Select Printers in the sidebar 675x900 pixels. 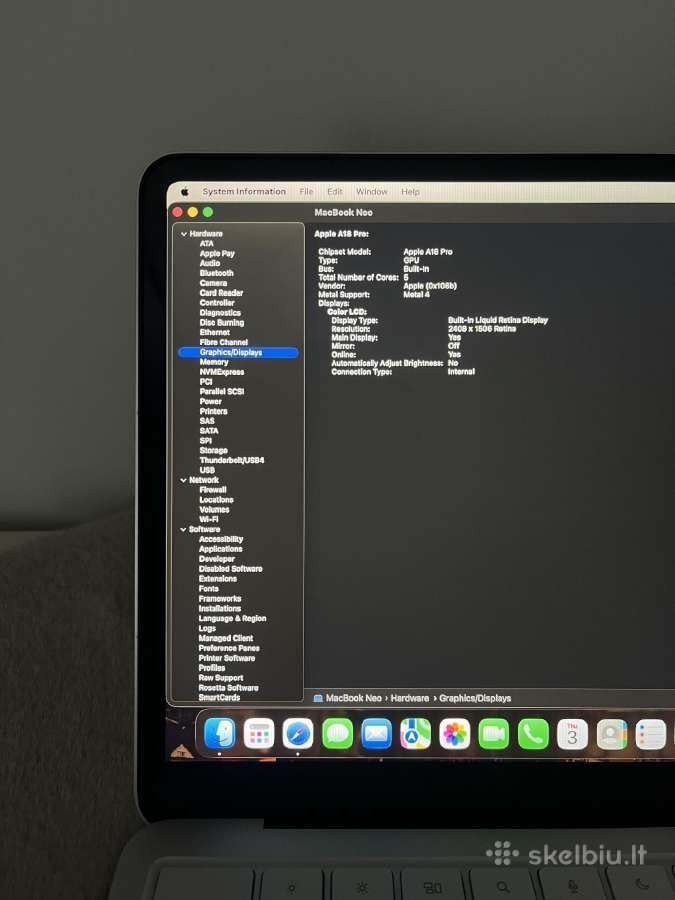pyautogui.click(x=214, y=412)
